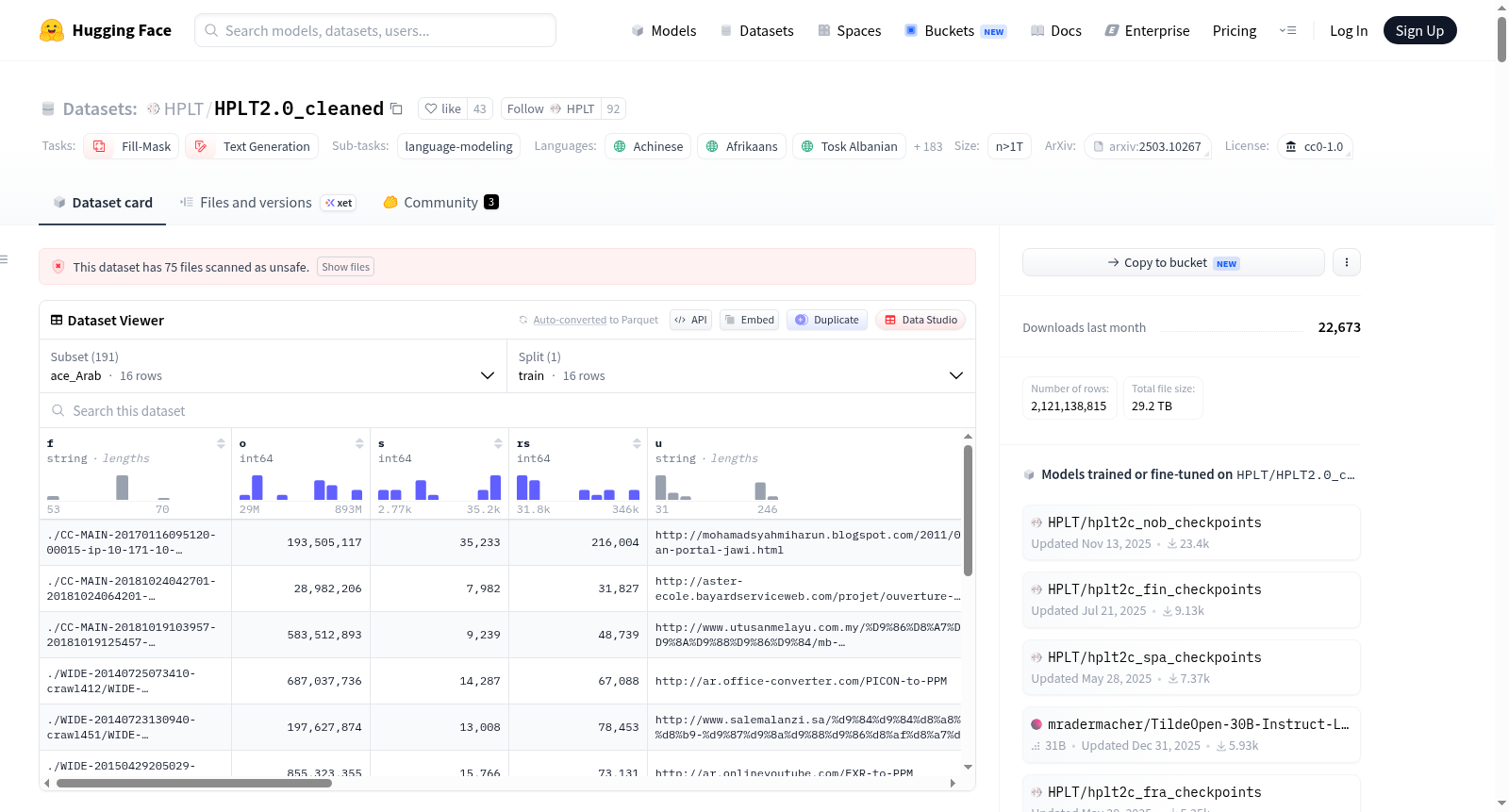Click the Show files button in unsafe warning

tap(345, 267)
